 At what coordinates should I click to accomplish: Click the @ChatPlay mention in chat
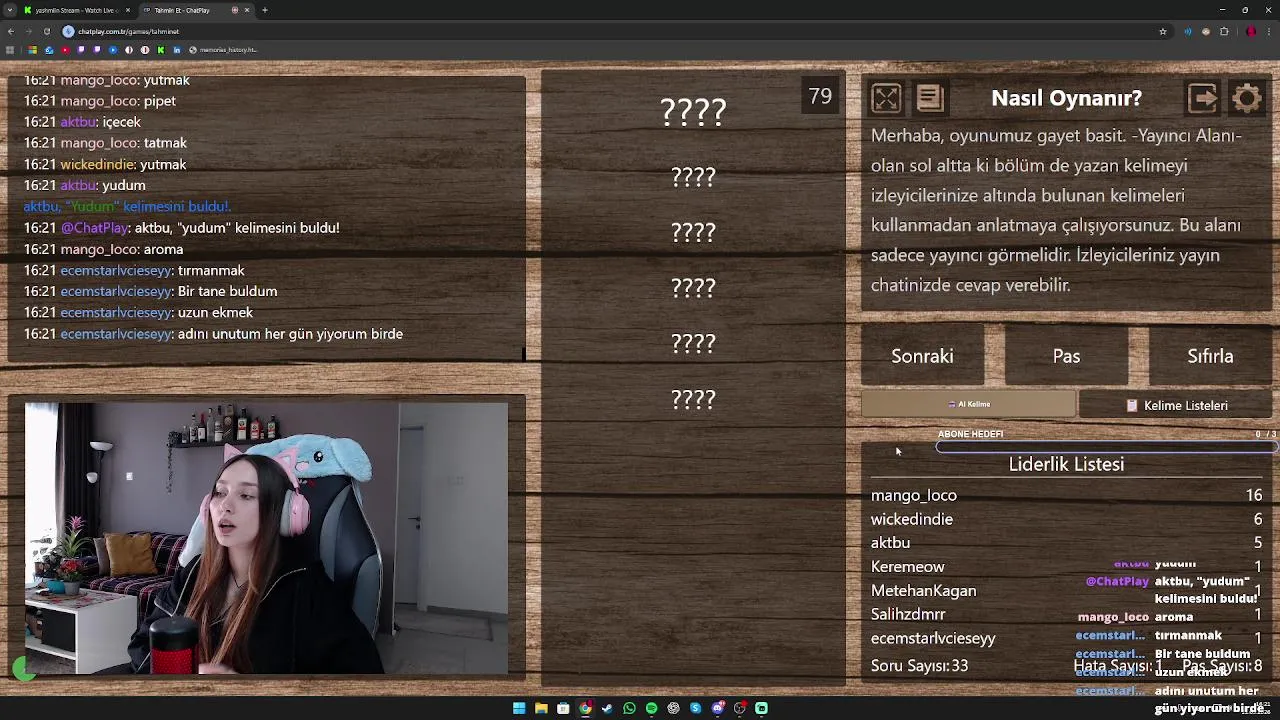coord(95,228)
